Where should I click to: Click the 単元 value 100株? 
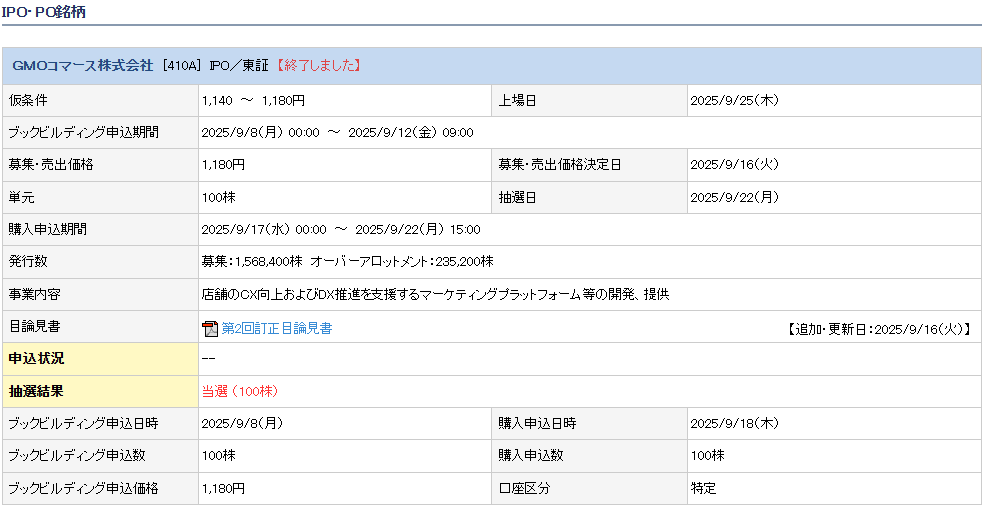pyautogui.click(x=218, y=197)
